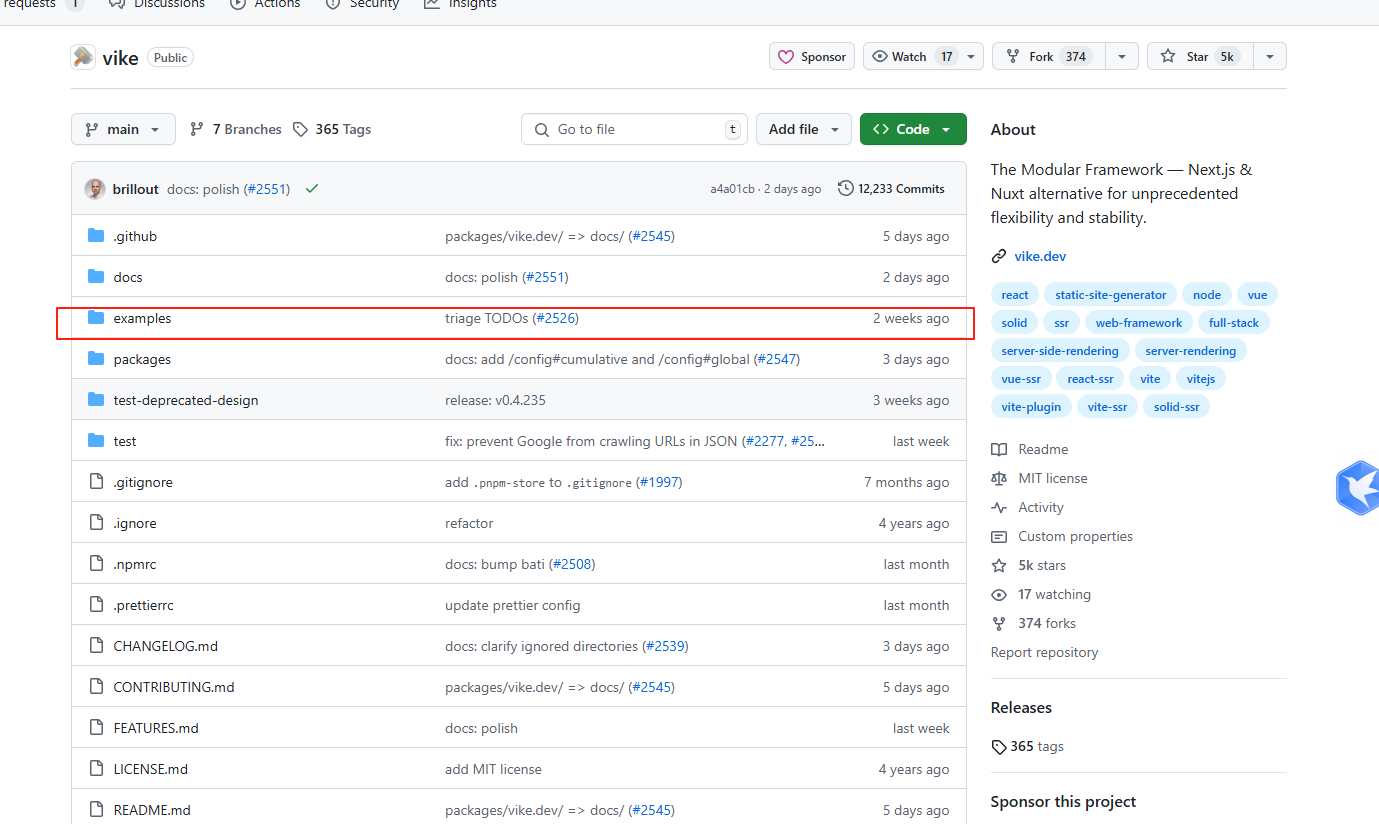Open the CONTRIBUTING.md file
1379x824 pixels.
pyautogui.click(x=174, y=687)
